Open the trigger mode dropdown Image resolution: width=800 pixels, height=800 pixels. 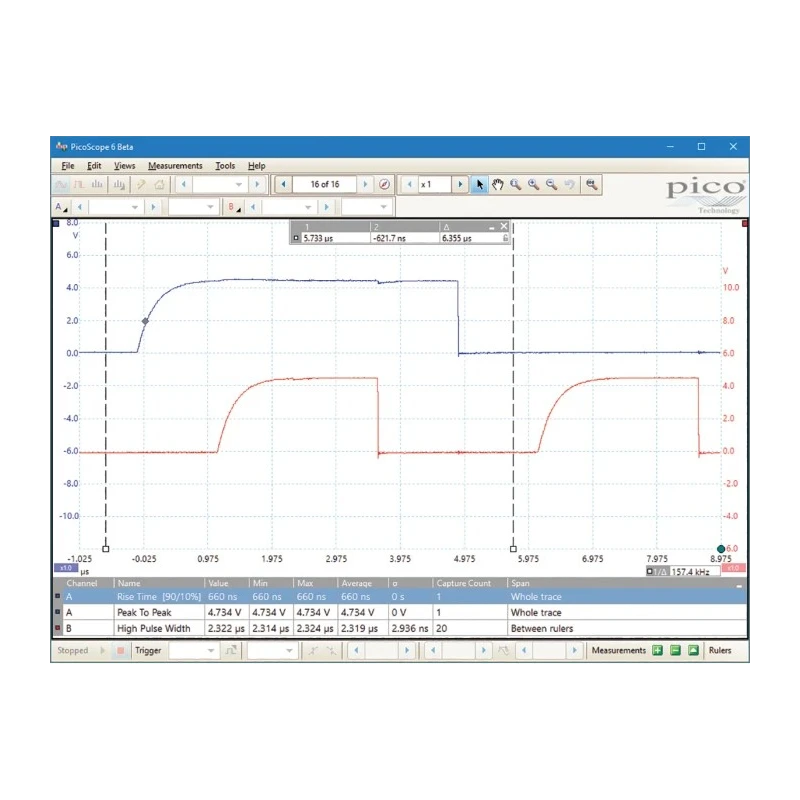[x=211, y=651]
